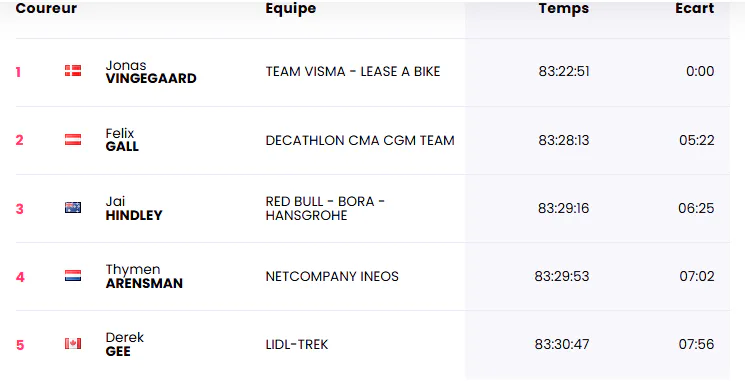Click the Equipe column header
The height and width of the screenshot is (381, 745).
290,9
